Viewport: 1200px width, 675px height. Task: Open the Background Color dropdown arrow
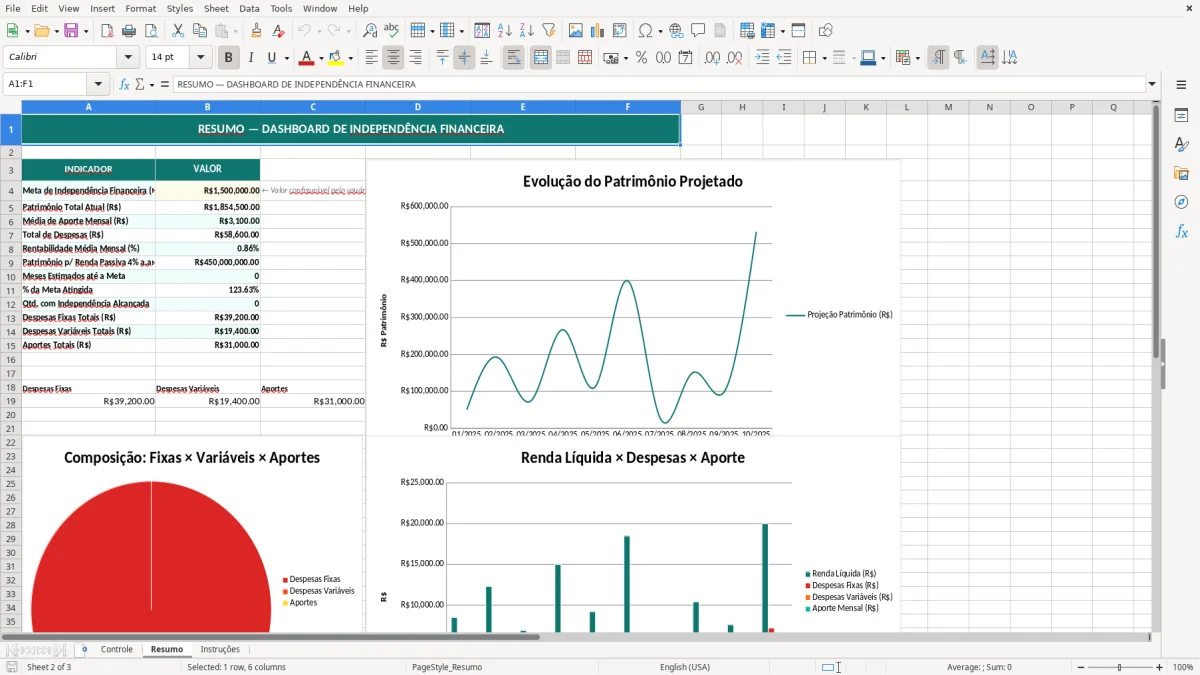click(x=349, y=58)
